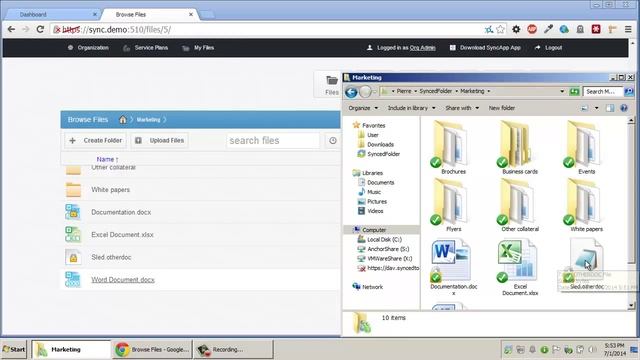Click the Marketing breadcrumb in Browse Files
Image resolution: width=640 pixels, height=360 pixels.
[x=148, y=120]
